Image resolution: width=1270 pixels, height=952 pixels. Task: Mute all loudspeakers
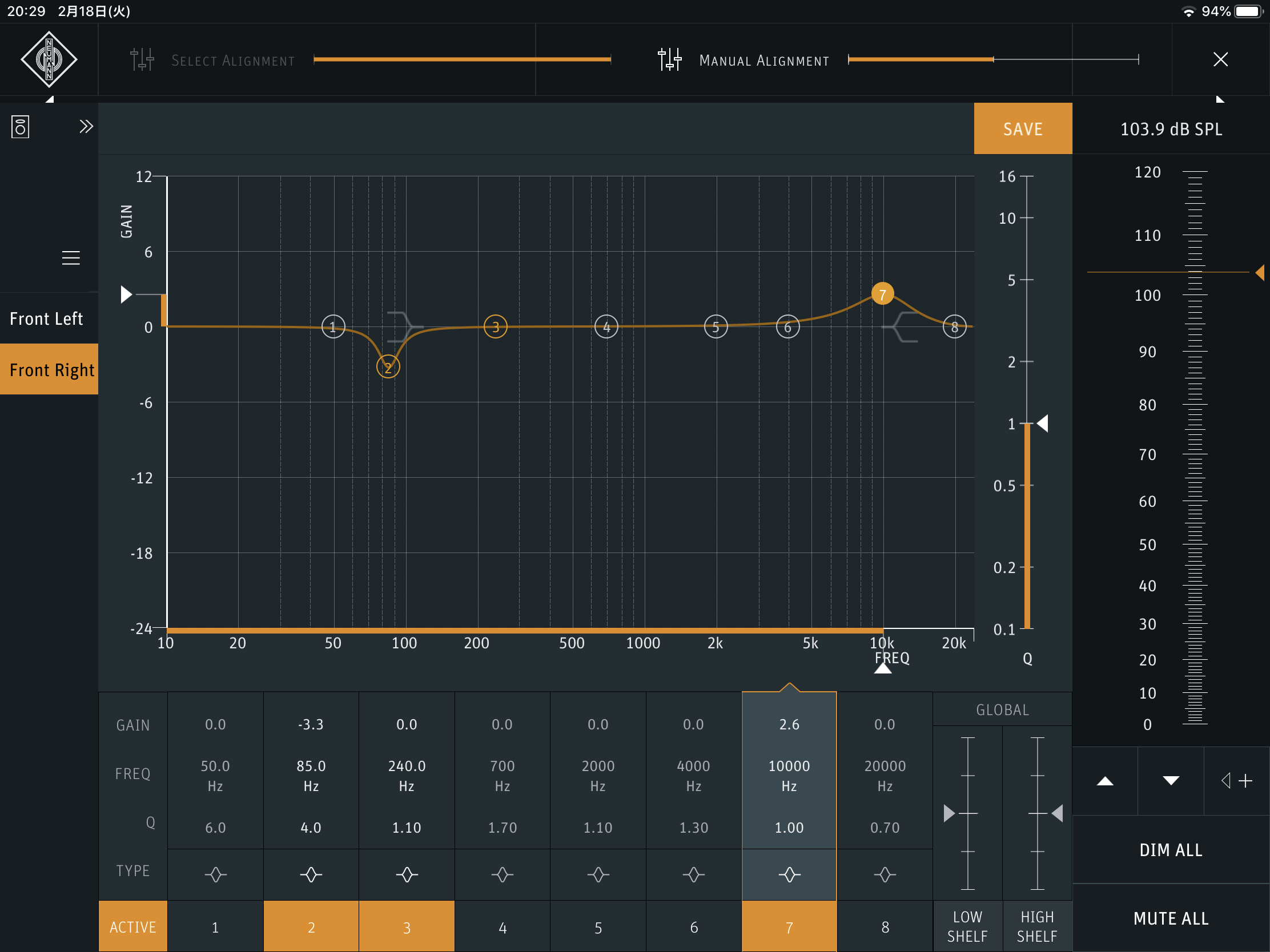(1171, 918)
